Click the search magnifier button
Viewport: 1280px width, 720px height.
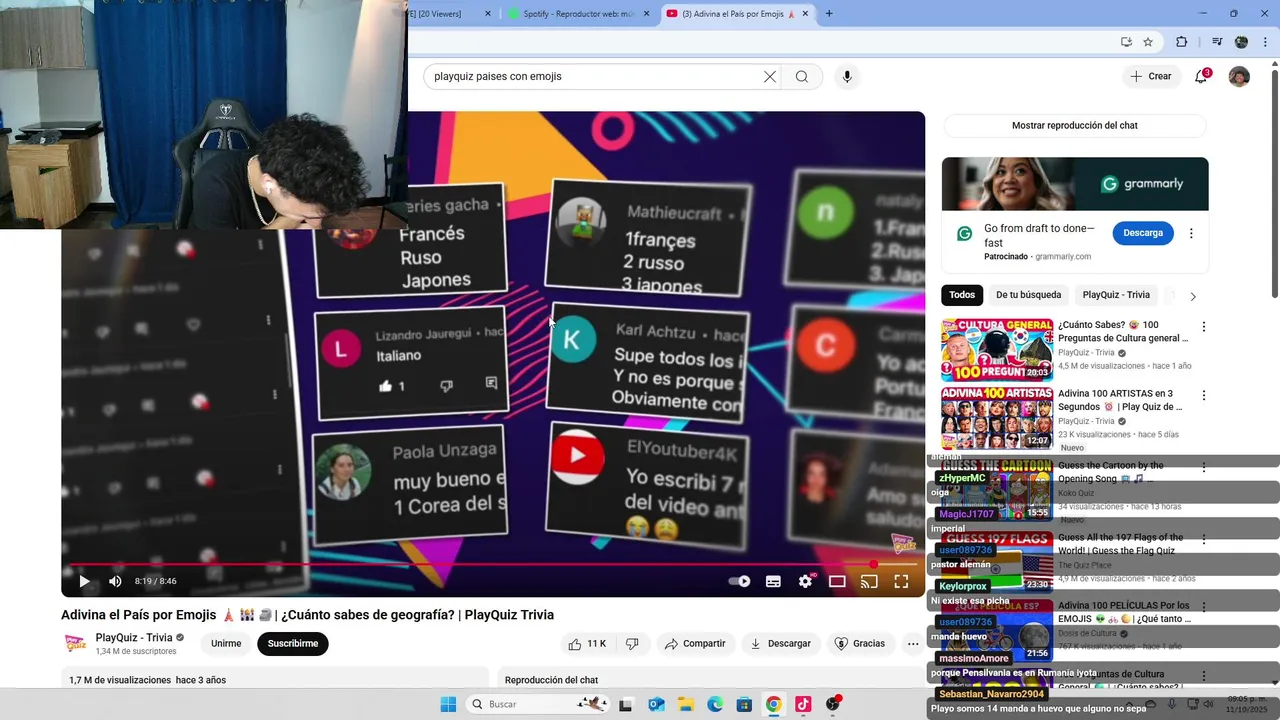coord(802,77)
